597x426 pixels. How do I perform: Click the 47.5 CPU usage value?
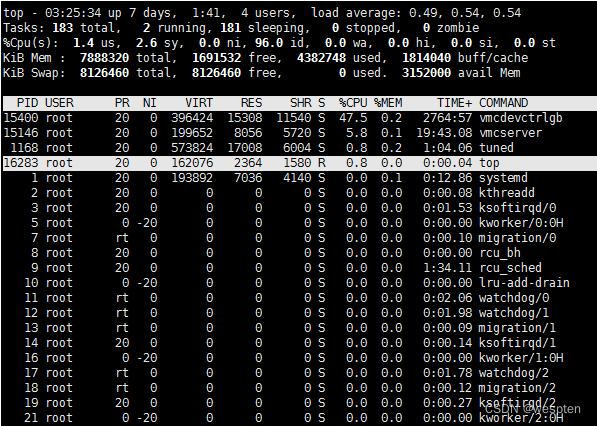click(353, 118)
